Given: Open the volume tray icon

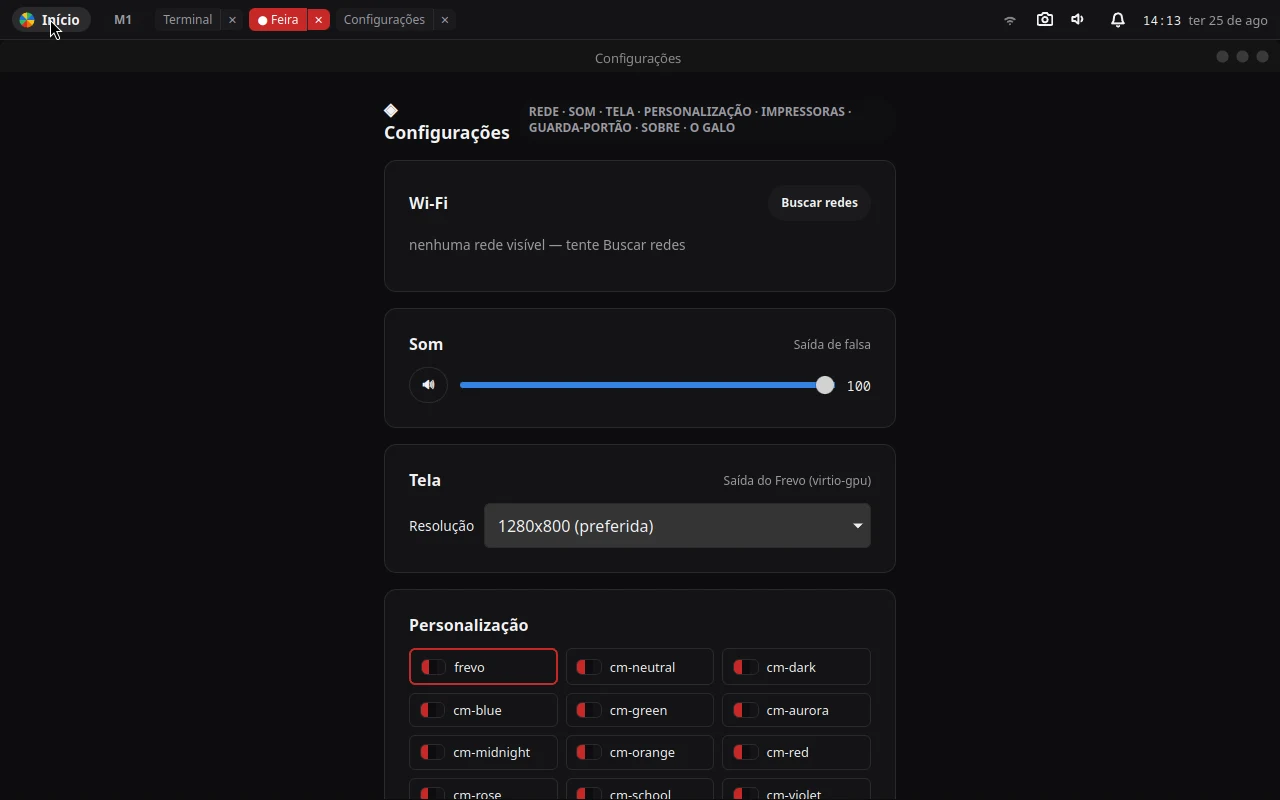Looking at the screenshot, I should pos(1078,20).
